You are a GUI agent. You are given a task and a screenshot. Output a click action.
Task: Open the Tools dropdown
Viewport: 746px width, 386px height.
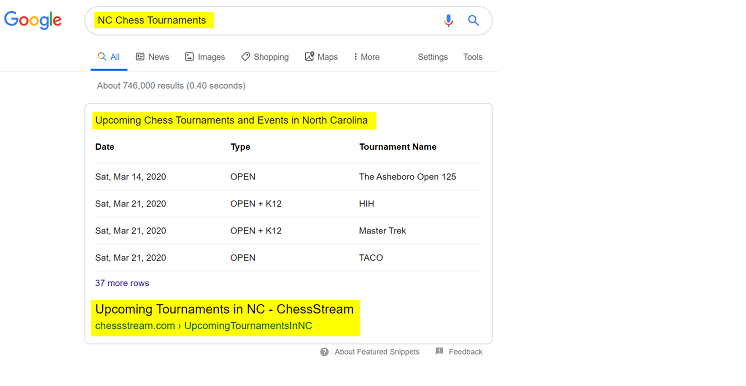pyautogui.click(x=473, y=57)
